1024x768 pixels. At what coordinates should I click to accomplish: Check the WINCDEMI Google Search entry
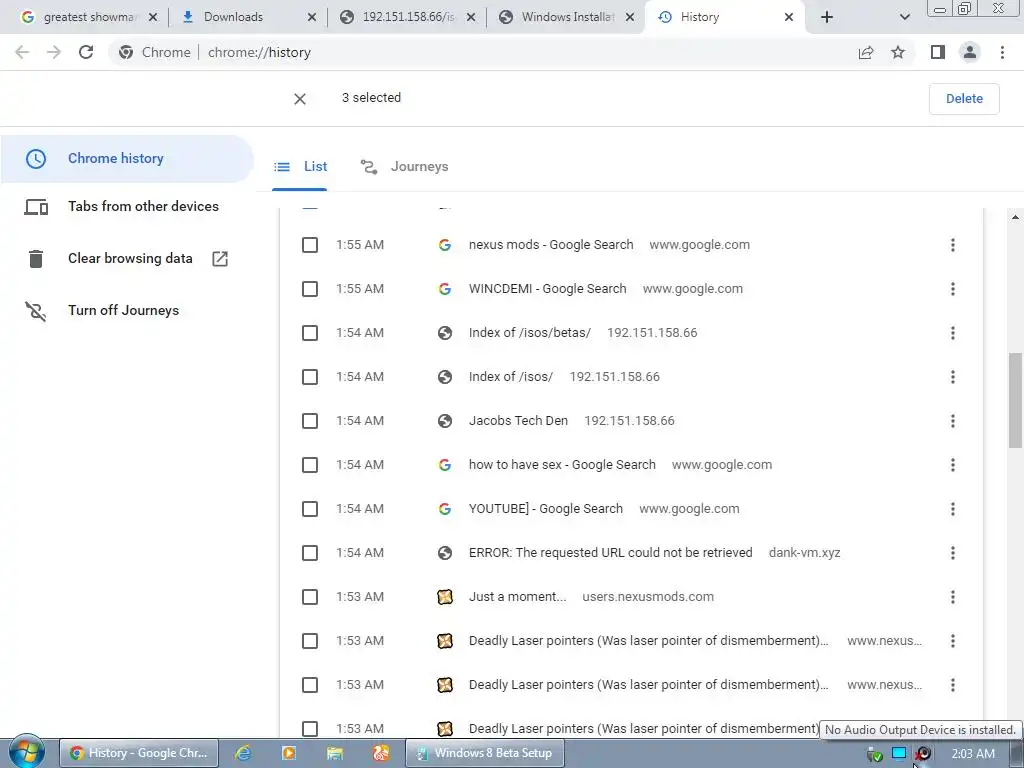point(310,289)
